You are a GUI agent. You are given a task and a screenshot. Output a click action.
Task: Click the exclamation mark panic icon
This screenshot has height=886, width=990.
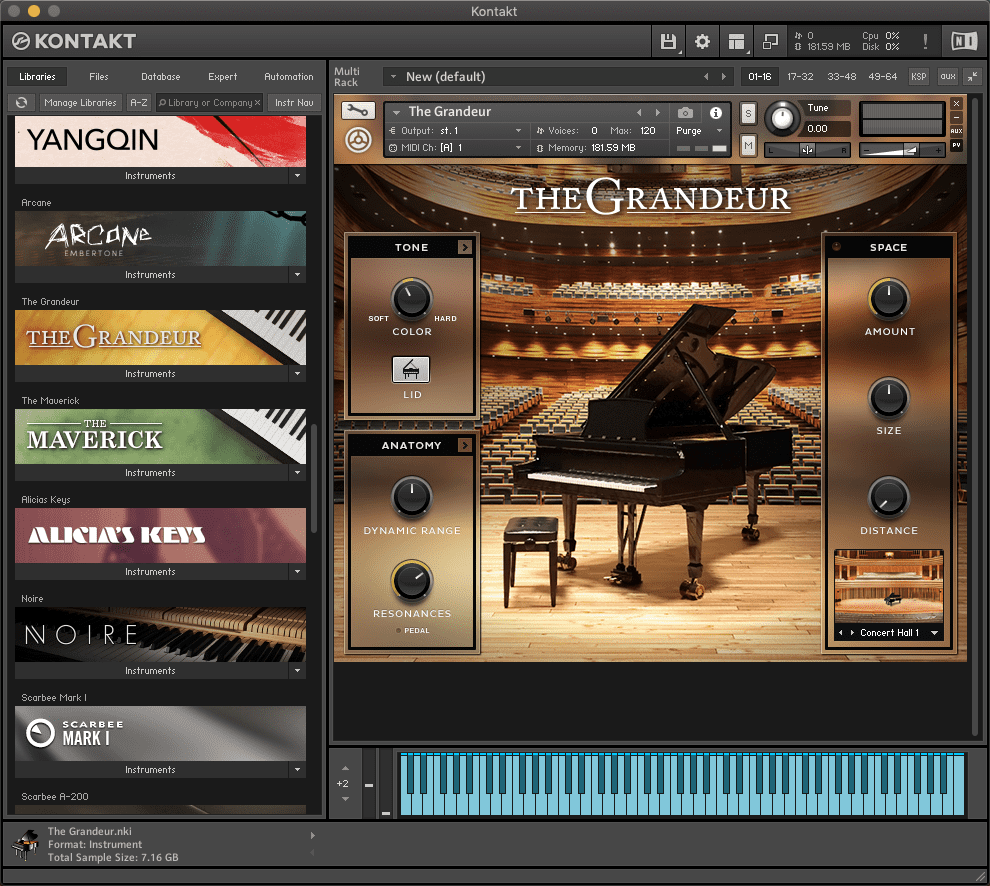point(925,41)
